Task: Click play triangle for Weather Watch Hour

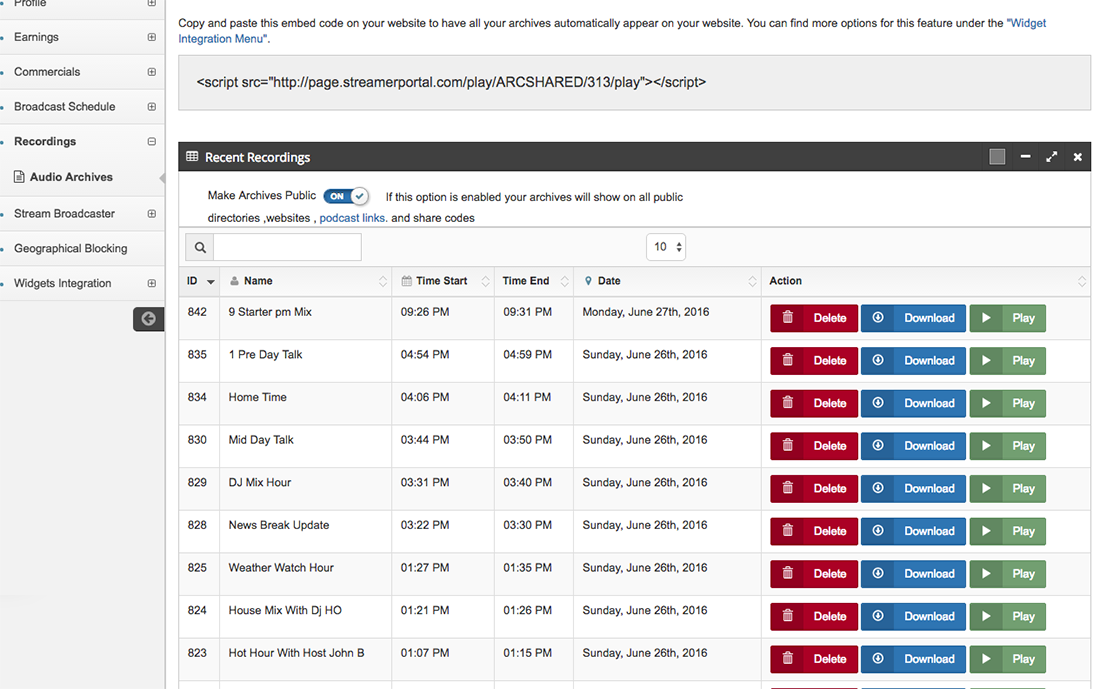Action: (x=986, y=573)
